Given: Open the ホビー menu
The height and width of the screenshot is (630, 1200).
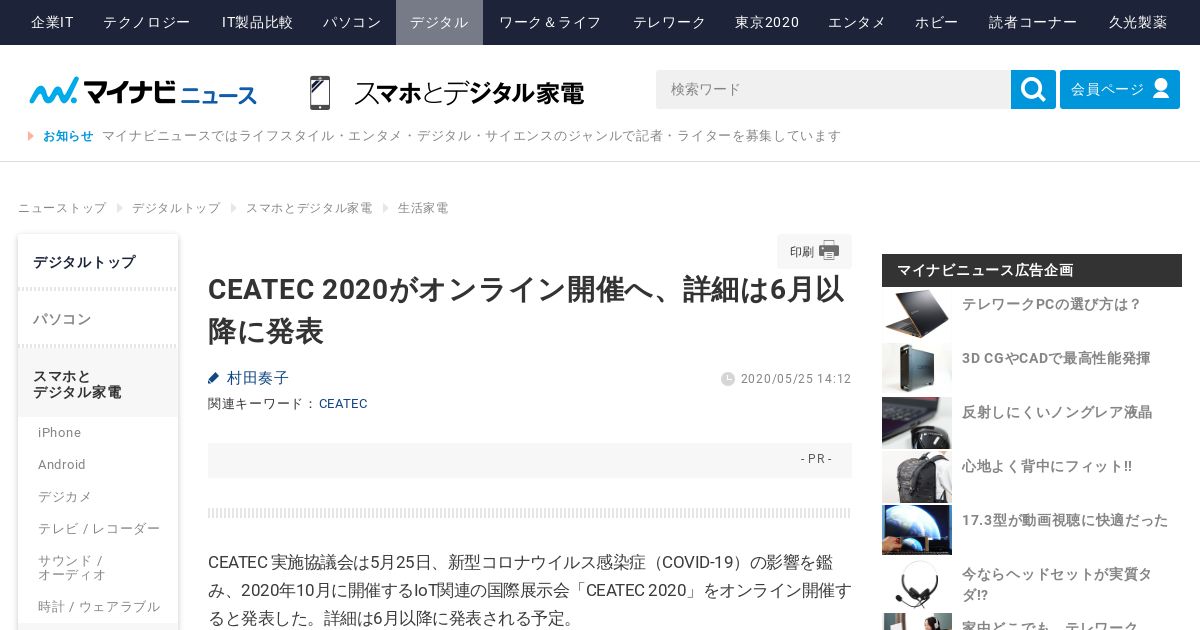Looking at the screenshot, I should point(936,22).
